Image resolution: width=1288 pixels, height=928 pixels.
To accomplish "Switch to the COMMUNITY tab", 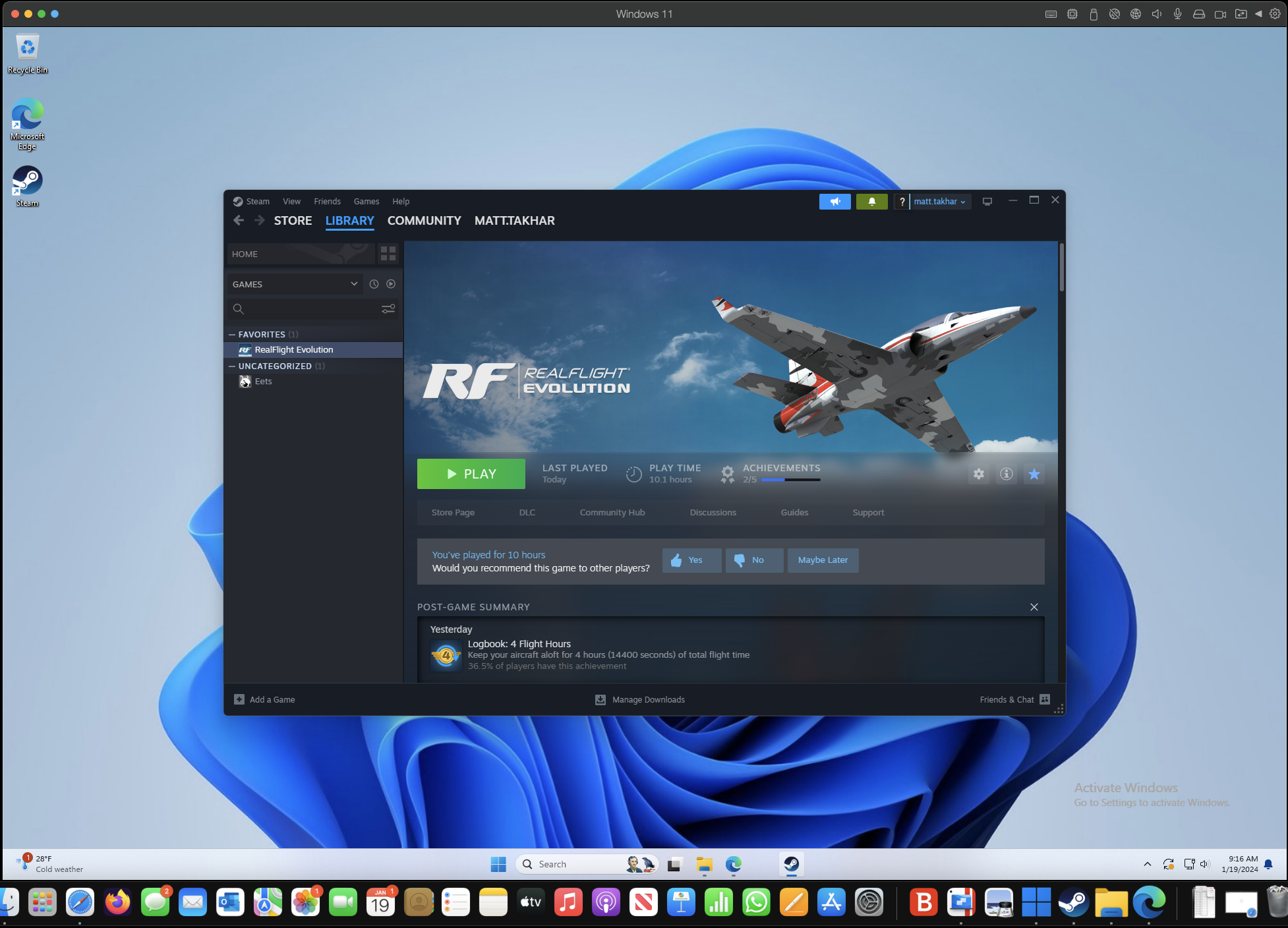I will [424, 221].
